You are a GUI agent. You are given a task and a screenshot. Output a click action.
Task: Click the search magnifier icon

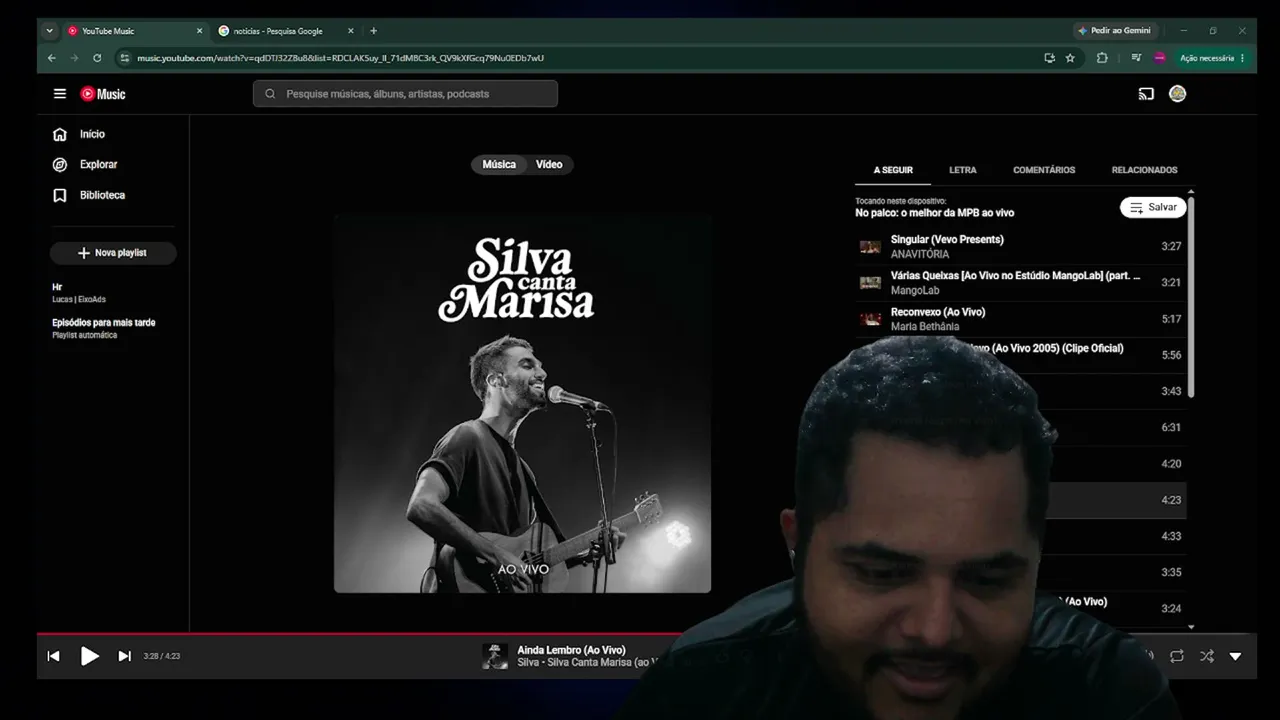point(270,94)
